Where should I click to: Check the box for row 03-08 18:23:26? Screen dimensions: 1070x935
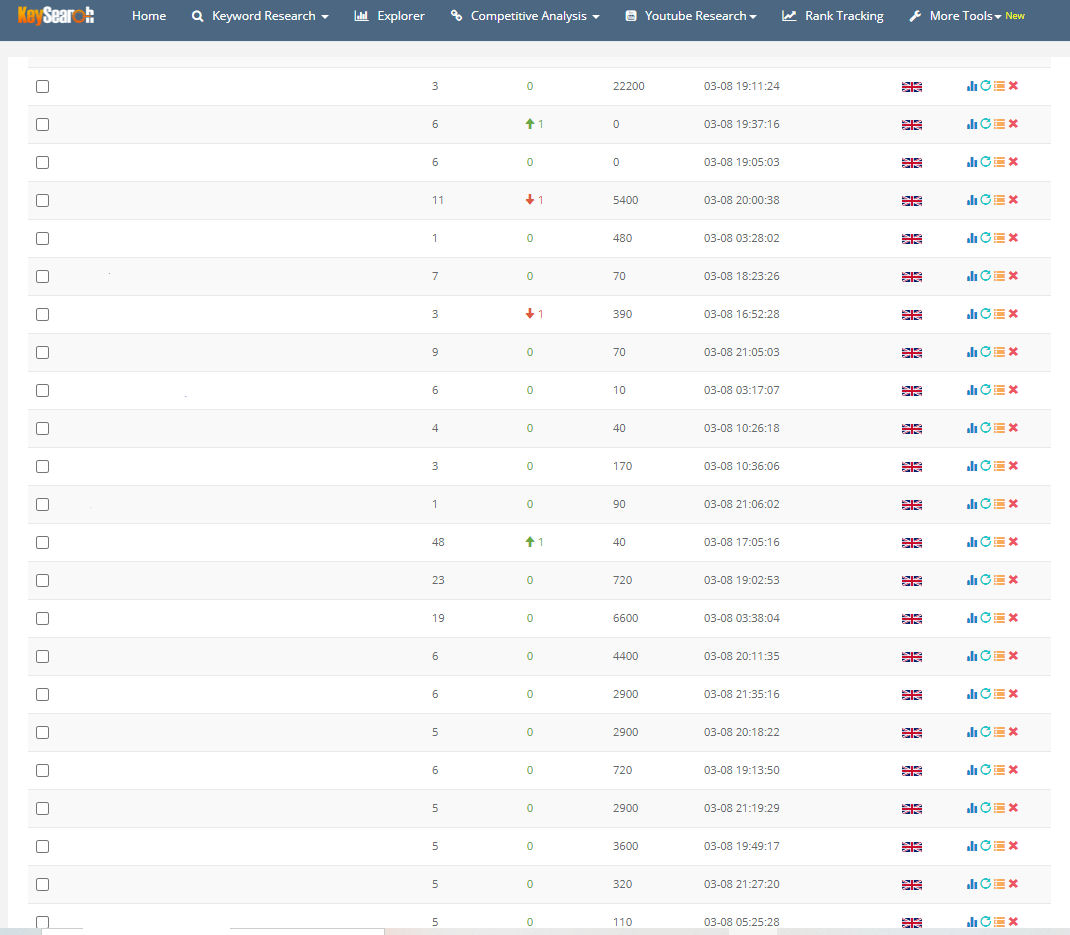click(x=42, y=276)
